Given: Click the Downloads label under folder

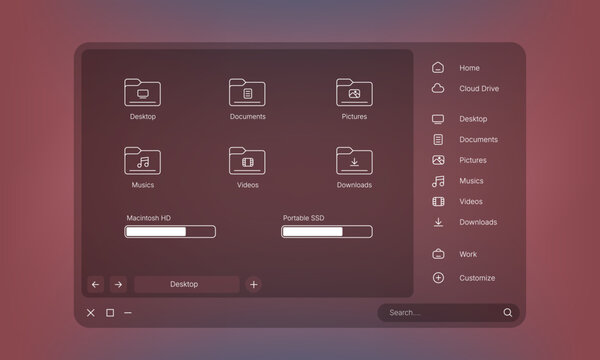Looking at the screenshot, I should pyautogui.click(x=354, y=185).
